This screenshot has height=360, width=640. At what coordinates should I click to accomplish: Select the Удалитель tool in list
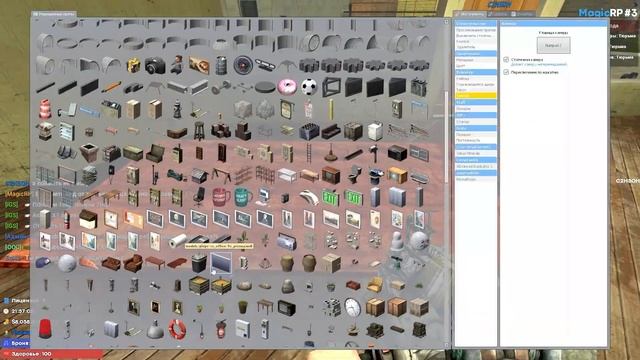tap(476, 47)
